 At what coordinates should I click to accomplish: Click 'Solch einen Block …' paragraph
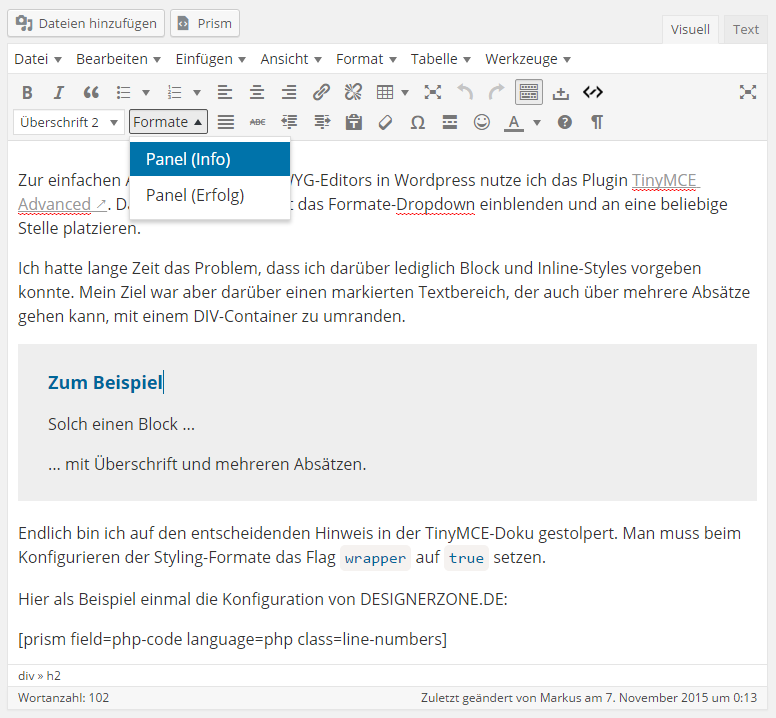[x=121, y=424]
